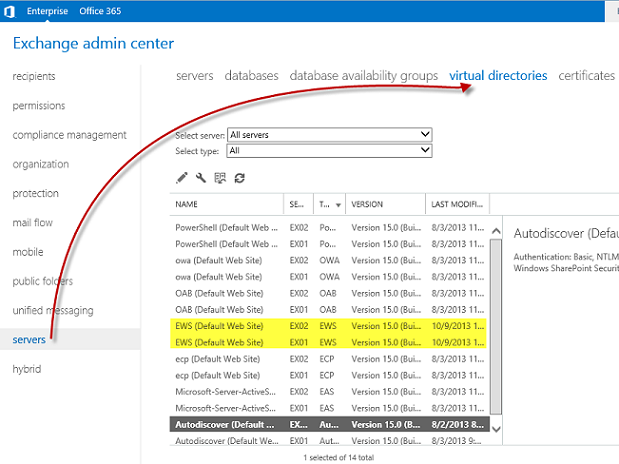Image resolution: width=619 pixels, height=464 pixels.
Task: Select ecp (Default Web Site) EX01 row
Action: point(330,375)
